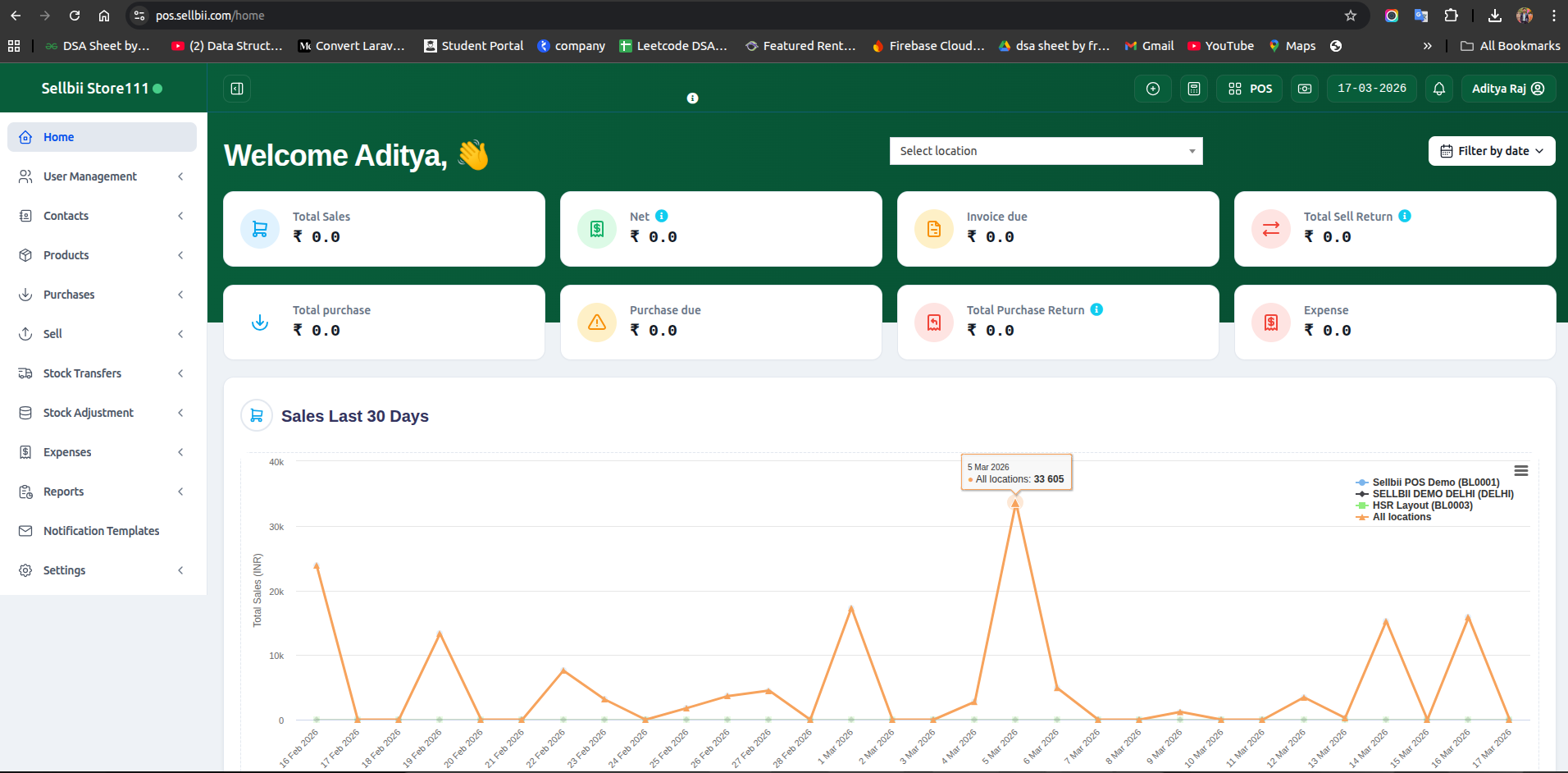1568x773 pixels.
Task: Click the cash register icon beside POS
Action: click(1305, 89)
